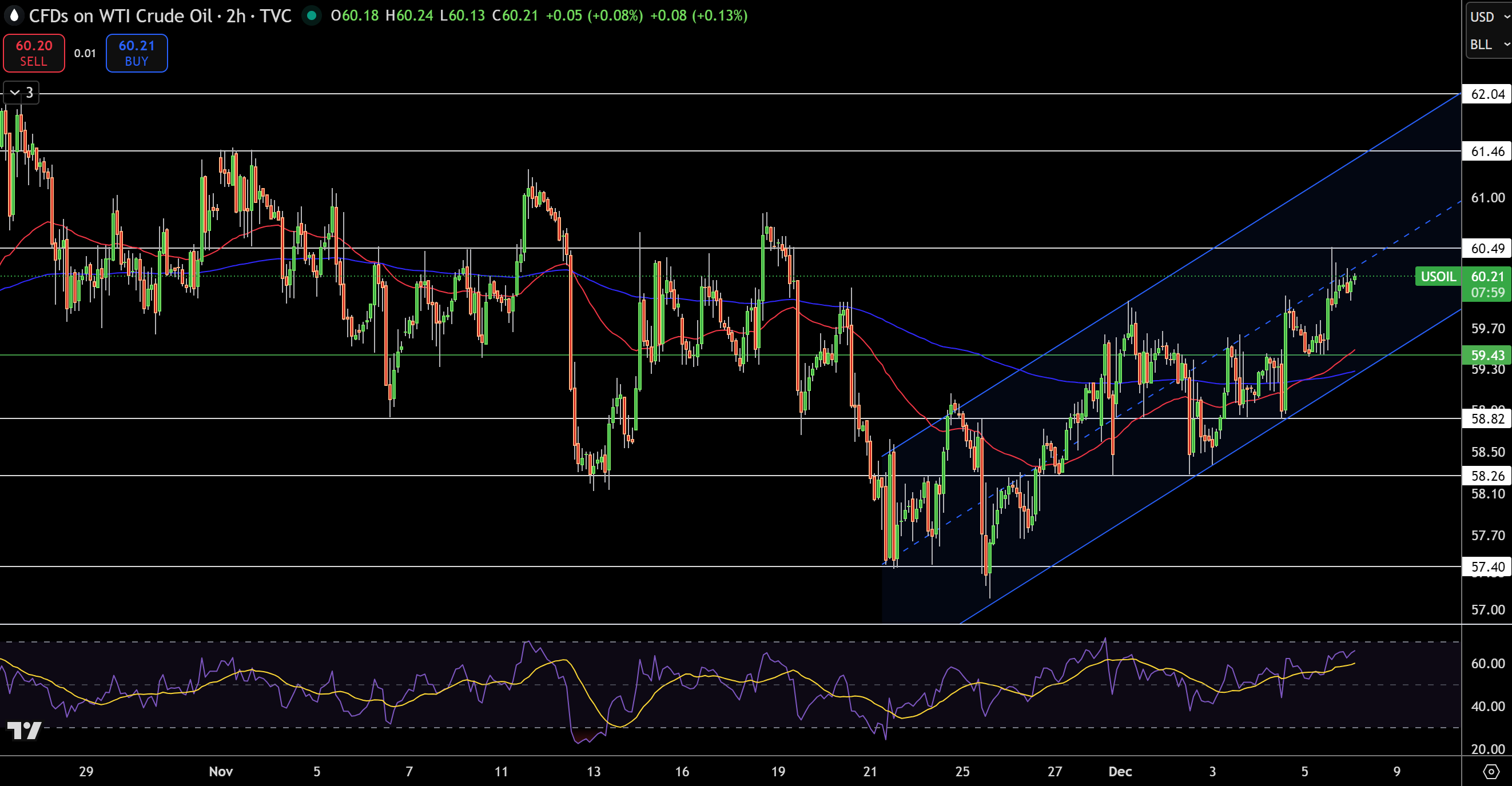Screen dimensions: 1512x786
Task: Click the symbol title CFDs on WTI Crude Oil
Action: (x=120, y=15)
